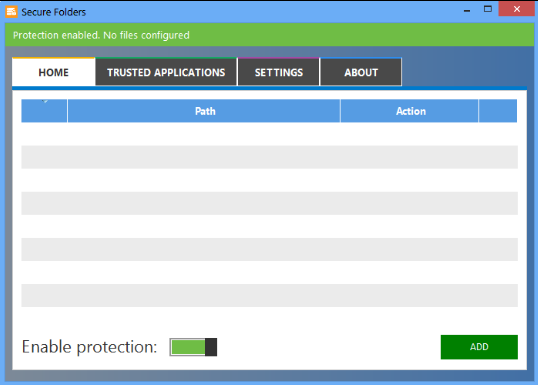This screenshot has width=538, height=385.
Task: Click the blank rightmost column header
Action: (x=498, y=111)
